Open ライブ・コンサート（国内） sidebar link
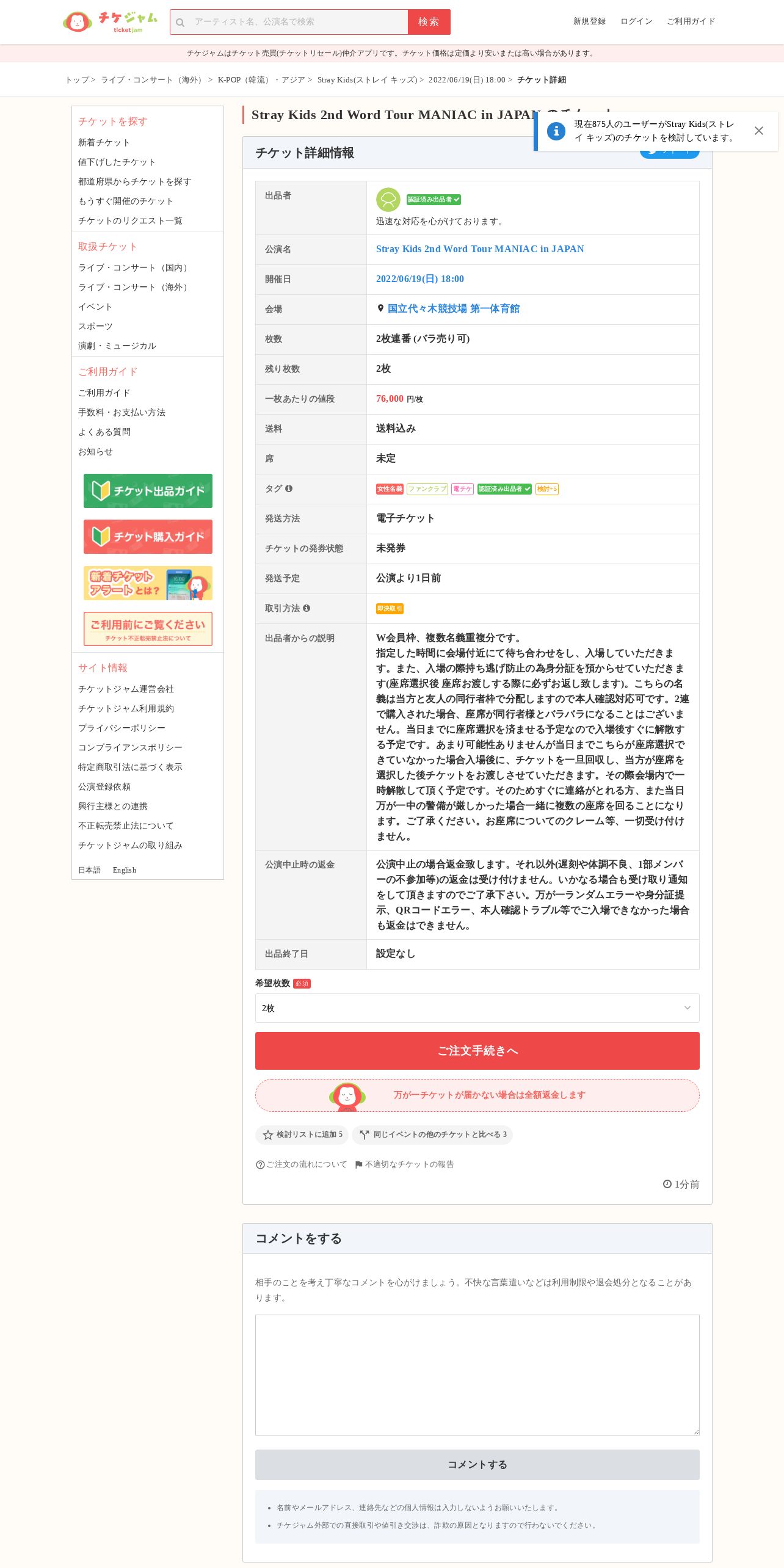This screenshot has height=1568, width=784. click(x=134, y=267)
